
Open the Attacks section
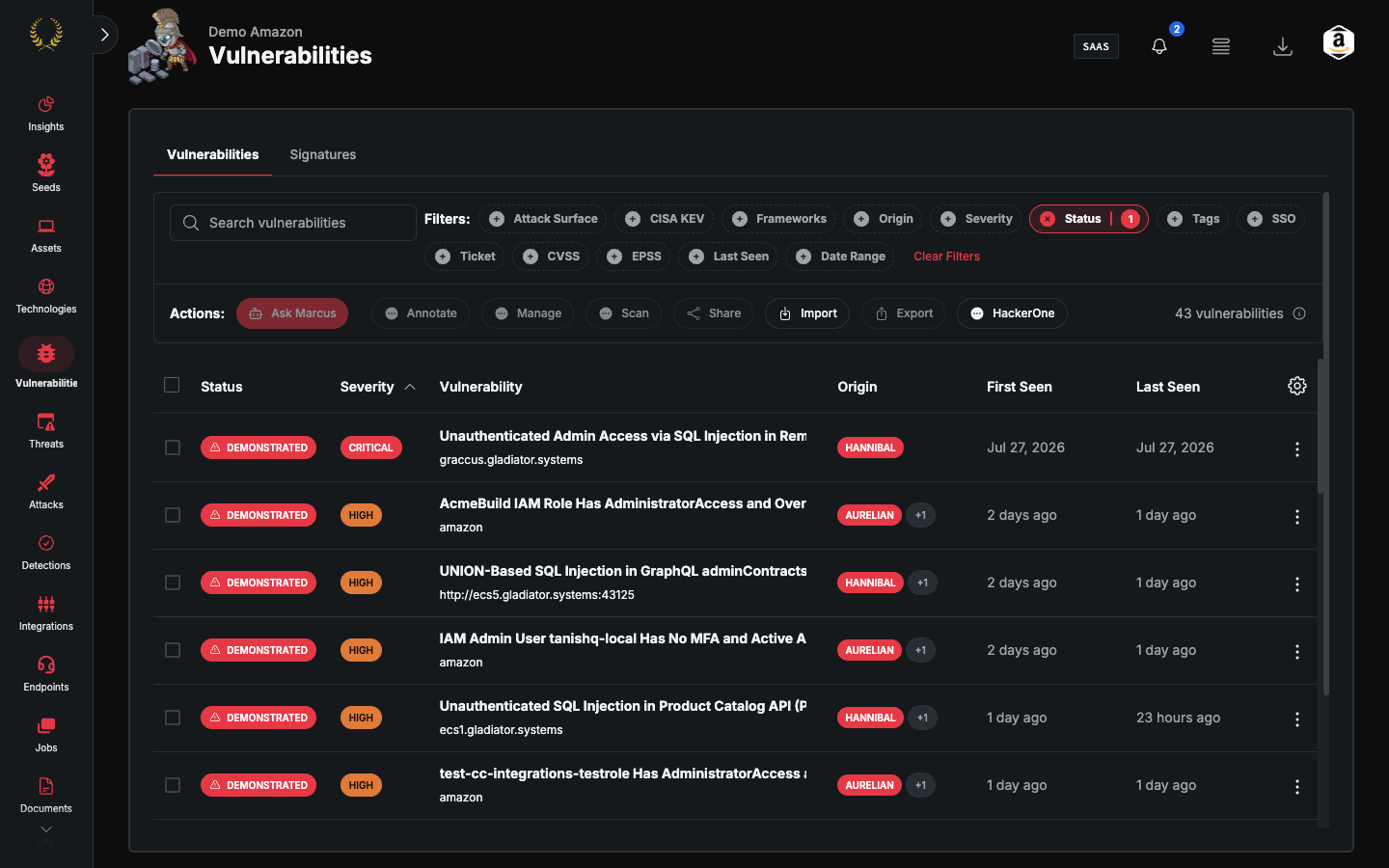click(45, 491)
